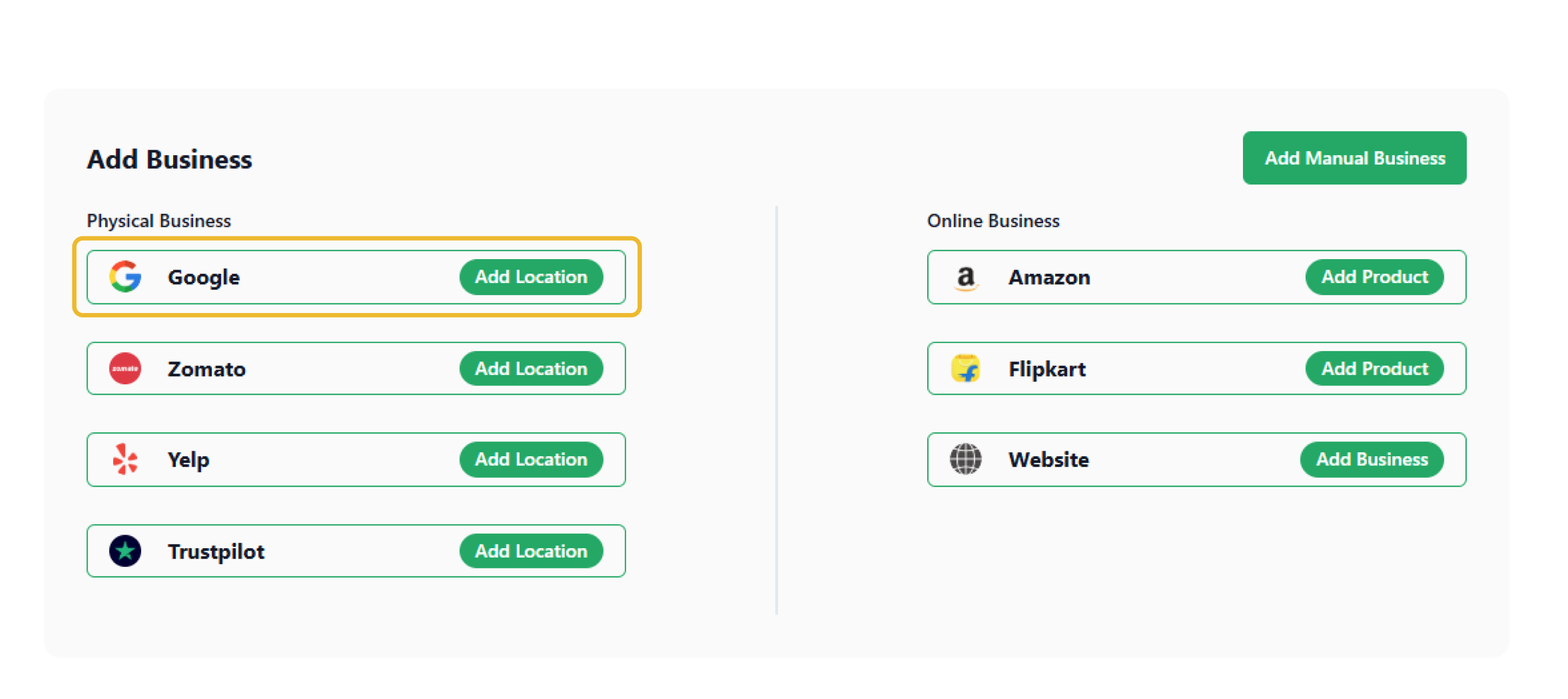Click the Yelp logo icon
The height and width of the screenshot is (699, 1568).
(x=125, y=459)
